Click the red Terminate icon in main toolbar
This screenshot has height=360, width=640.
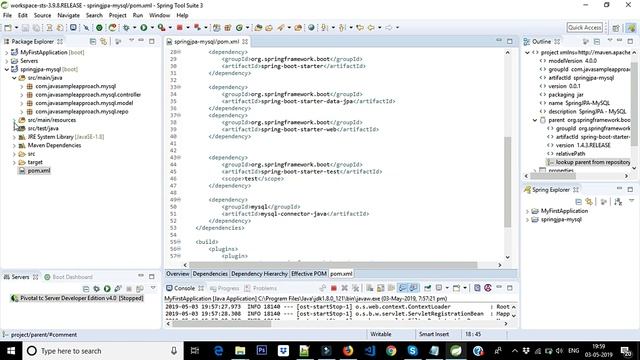click(x=180, y=28)
